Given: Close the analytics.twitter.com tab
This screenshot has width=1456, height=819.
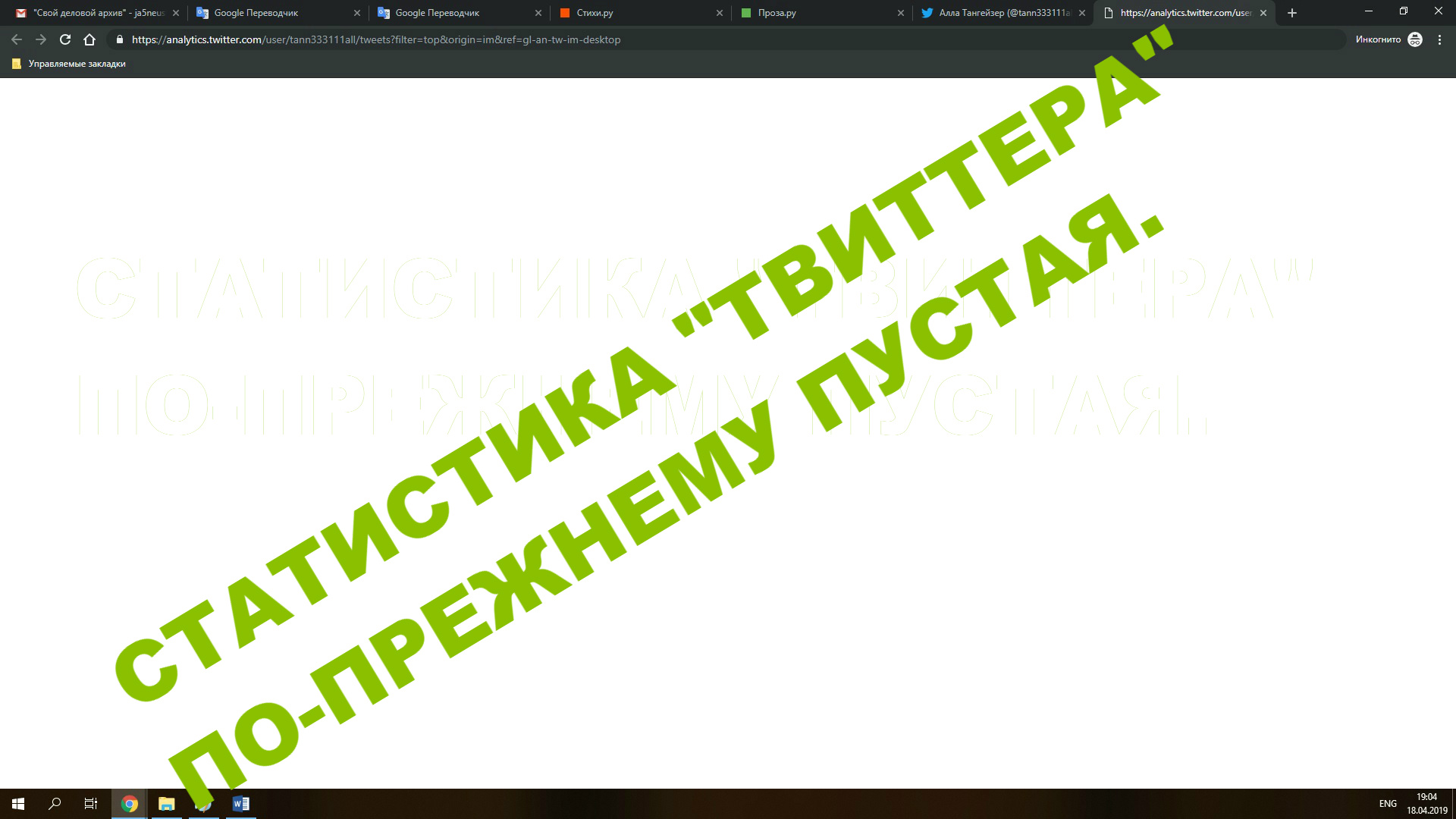Looking at the screenshot, I should tap(1263, 13).
